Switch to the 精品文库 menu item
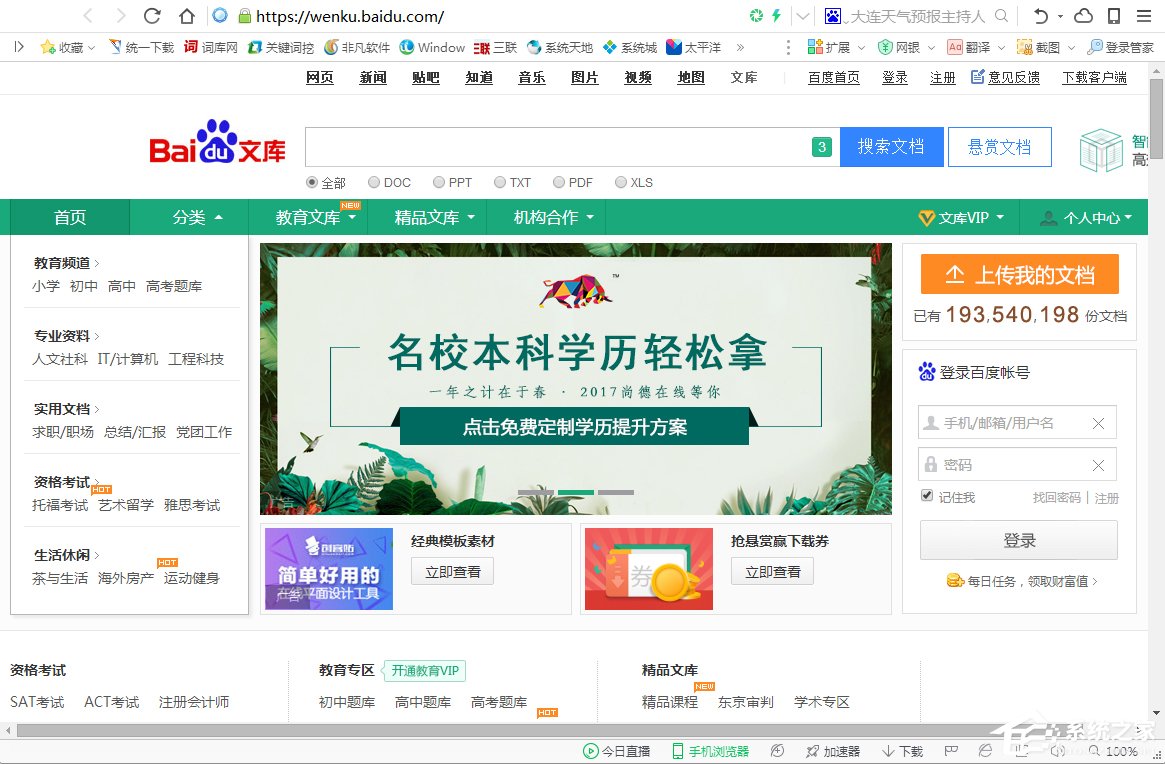Viewport: 1165px width, 764px height. pos(427,217)
